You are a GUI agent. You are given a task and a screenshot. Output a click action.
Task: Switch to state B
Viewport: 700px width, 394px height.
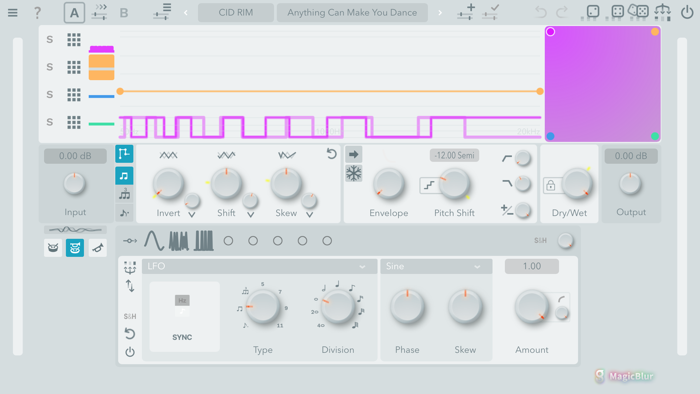(124, 13)
